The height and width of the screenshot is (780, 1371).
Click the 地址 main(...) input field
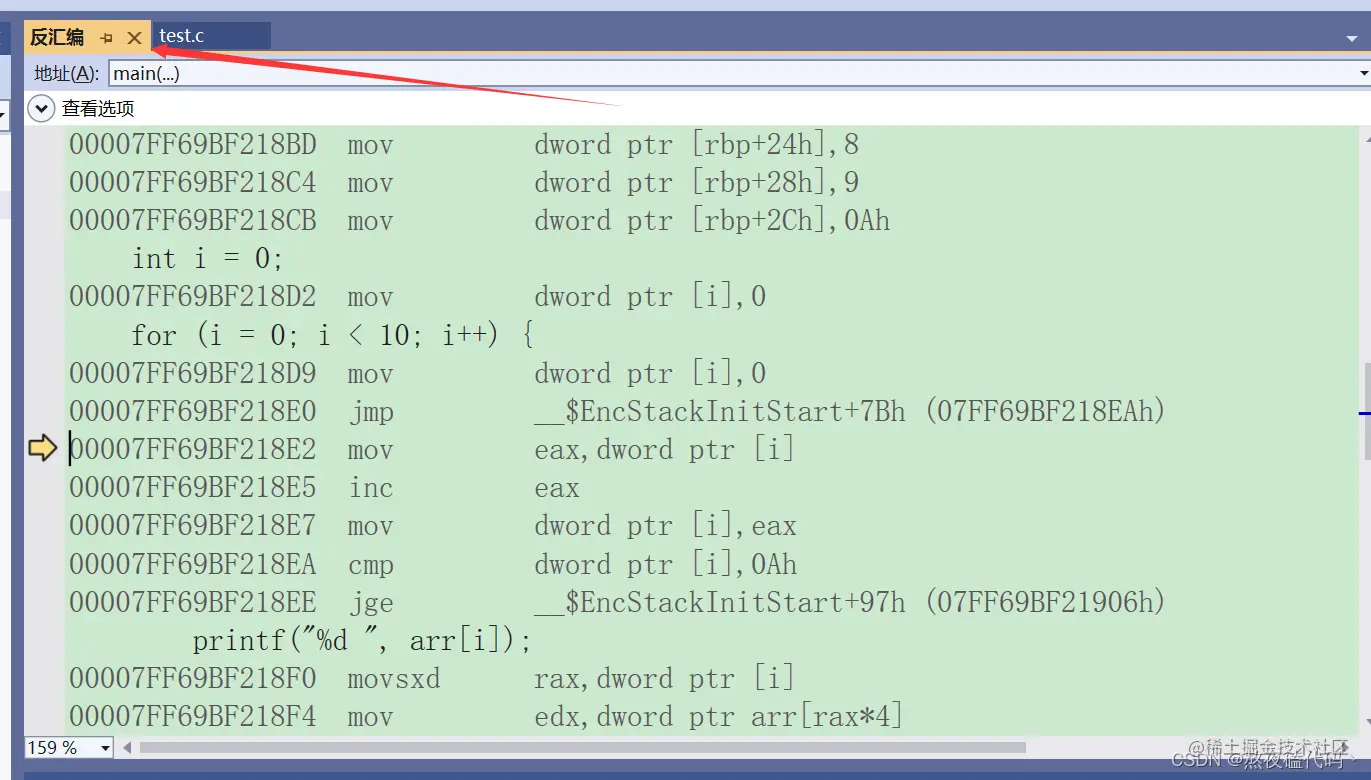click(733, 73)
